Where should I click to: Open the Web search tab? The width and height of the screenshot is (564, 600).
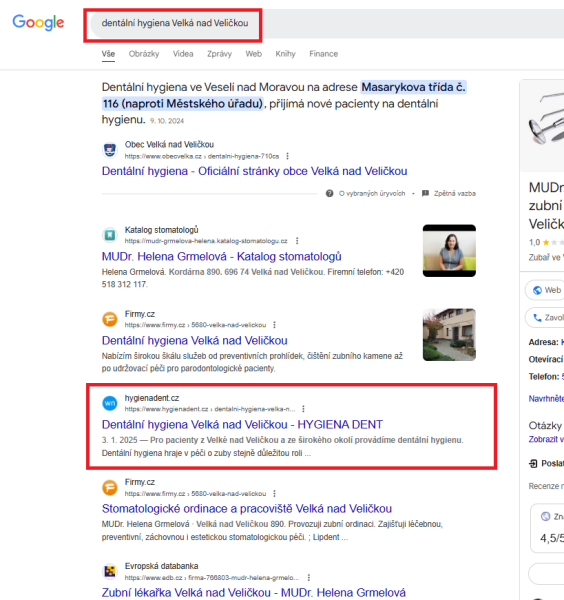pyautogui.click(x=254, y=54)
